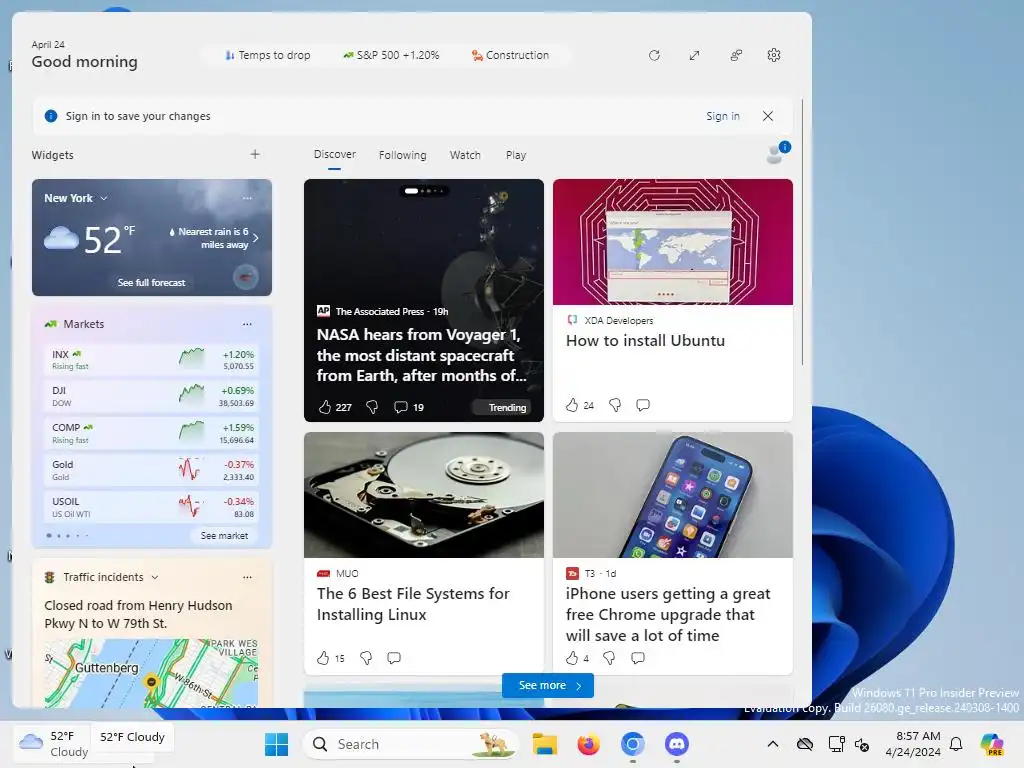Open S&P 500 +1.20% chip
Image resolution: width=1024 pixels, height=768 pixels.
[391, 56]
